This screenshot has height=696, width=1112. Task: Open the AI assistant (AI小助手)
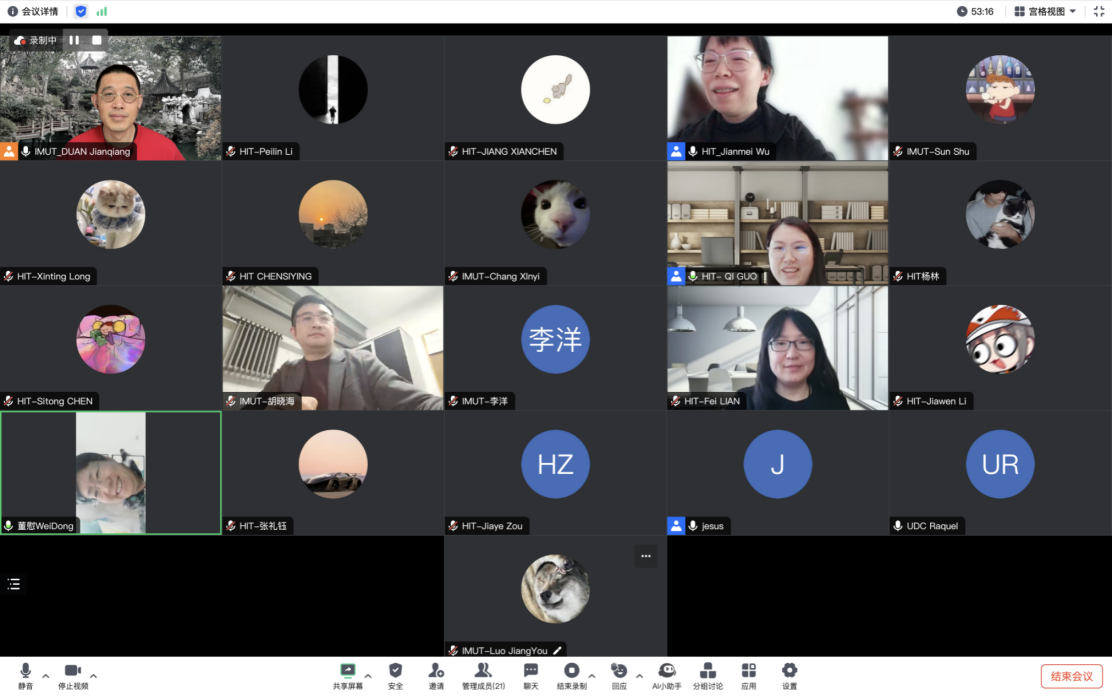666,673
